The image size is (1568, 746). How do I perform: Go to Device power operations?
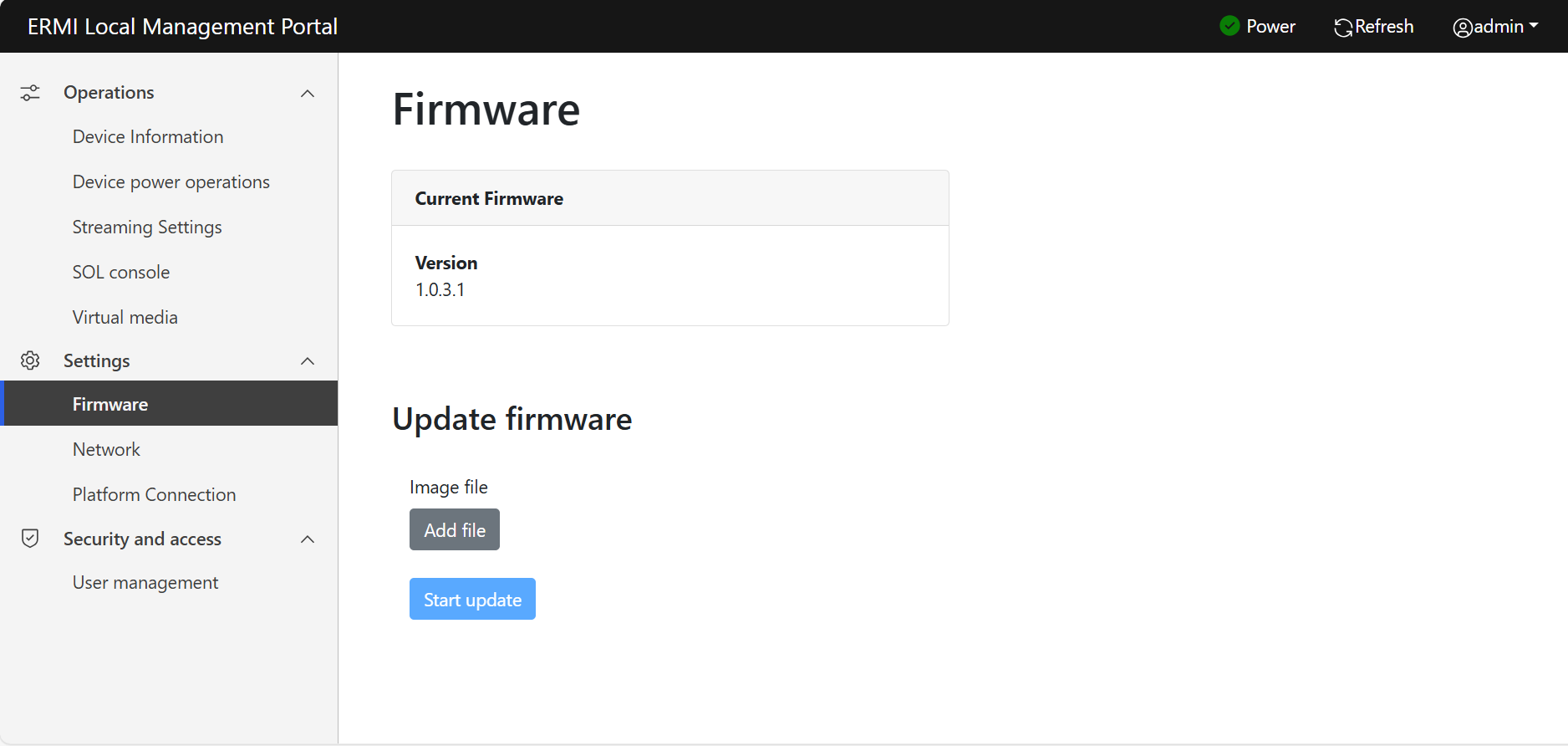tap(171, 181)
